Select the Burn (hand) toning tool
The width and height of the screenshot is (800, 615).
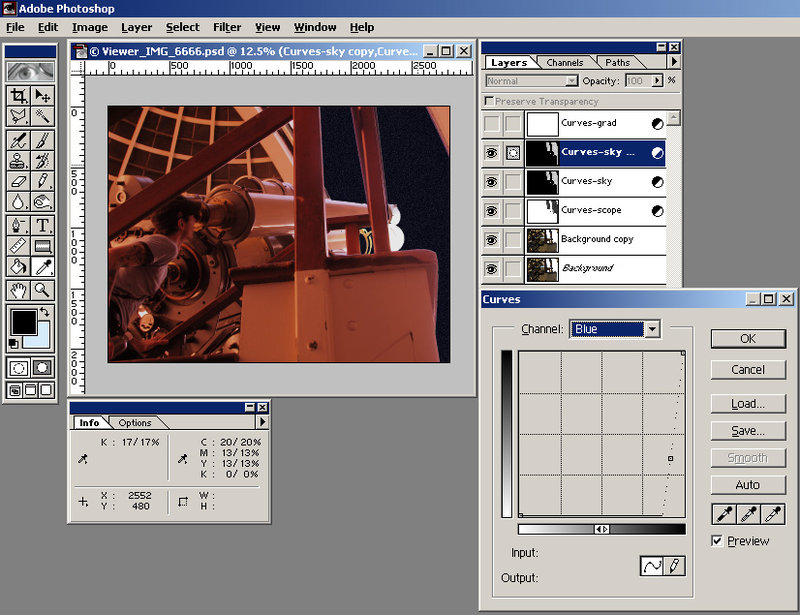pyautogui.click(x=43, y=202)
